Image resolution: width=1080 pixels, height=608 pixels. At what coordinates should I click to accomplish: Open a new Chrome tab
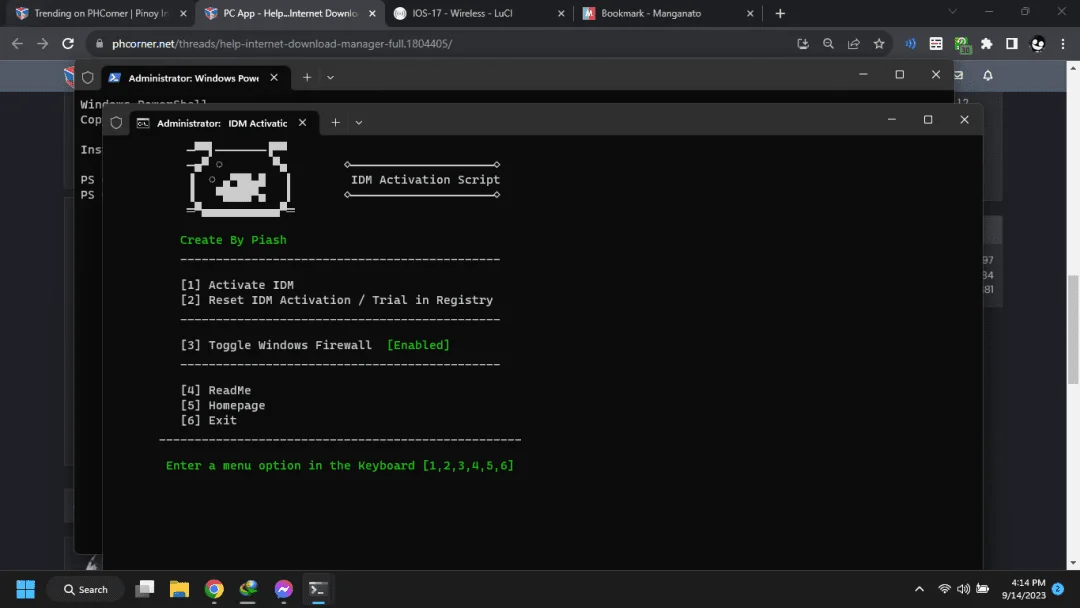coord(780,13)
